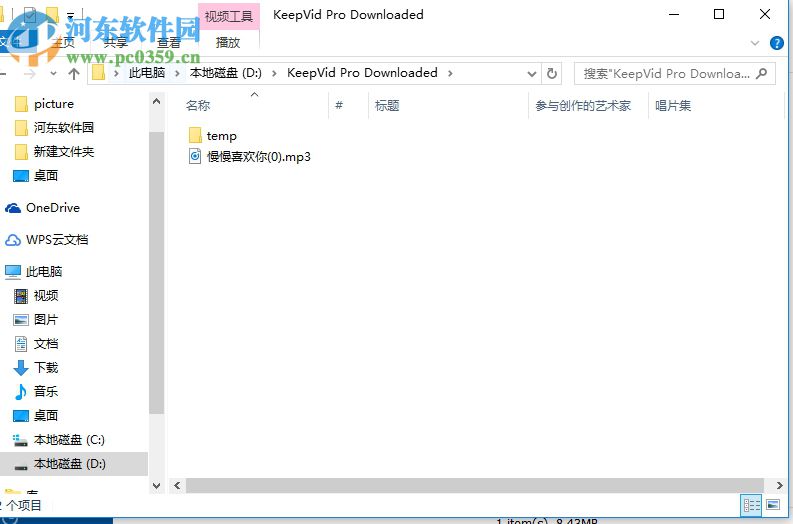Refresh the current folder
This screenshot has height=524, width=793.
(x=552, y=74)
